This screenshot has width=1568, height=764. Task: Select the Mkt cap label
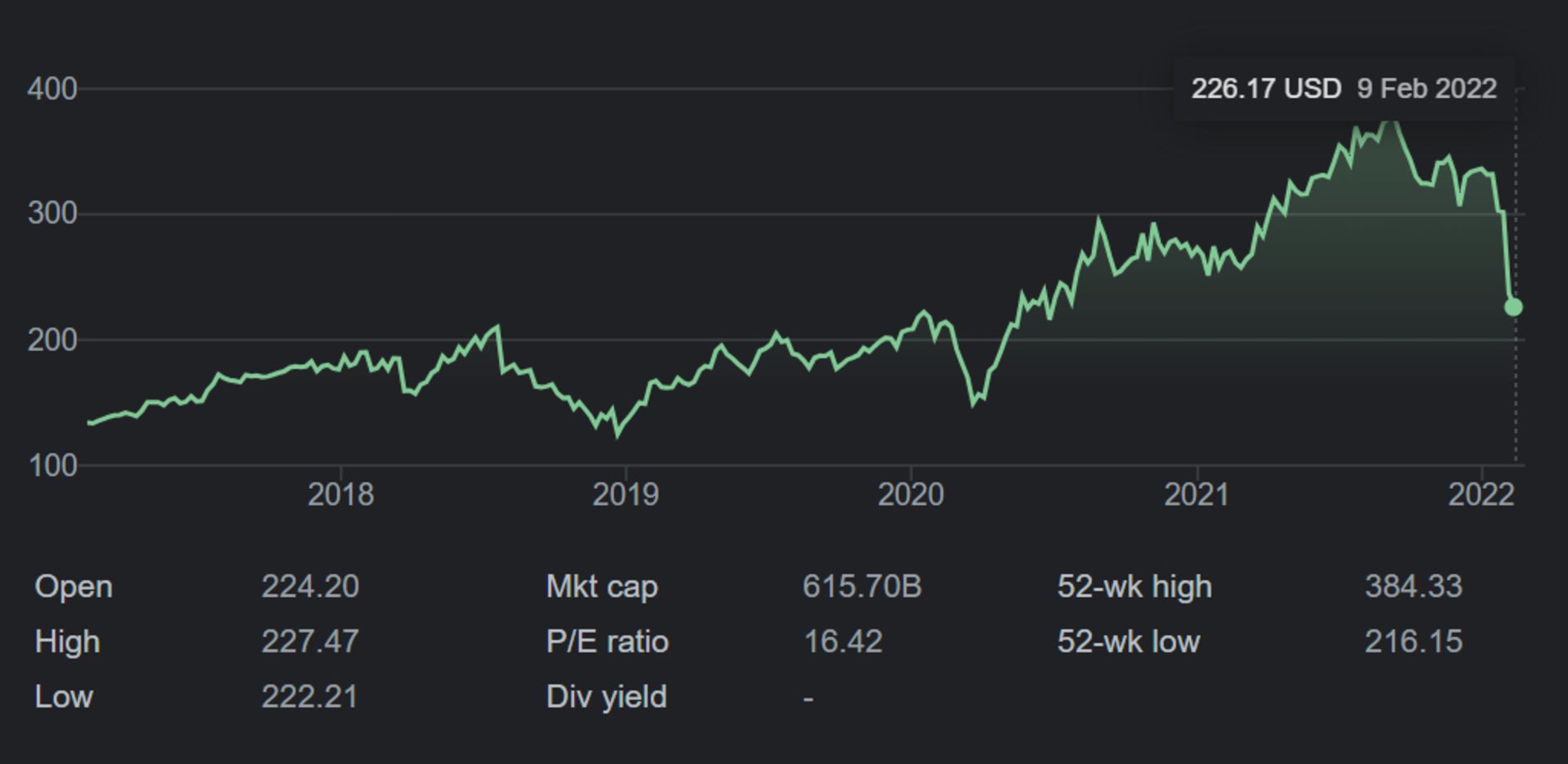(602, 587)
